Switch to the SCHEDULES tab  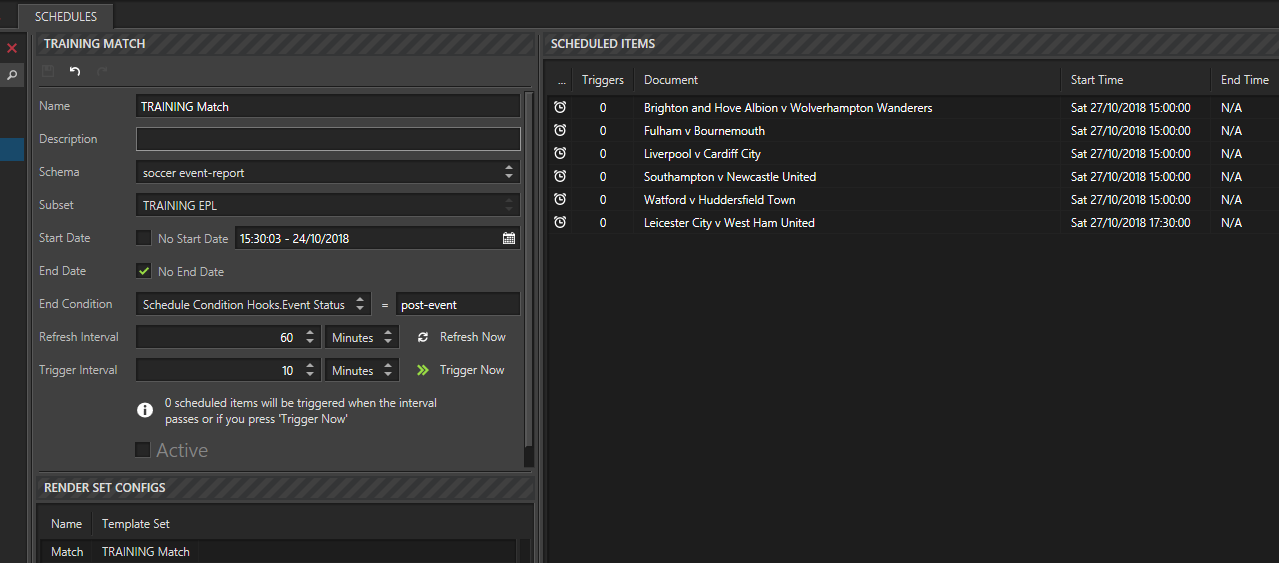point(66,17)
